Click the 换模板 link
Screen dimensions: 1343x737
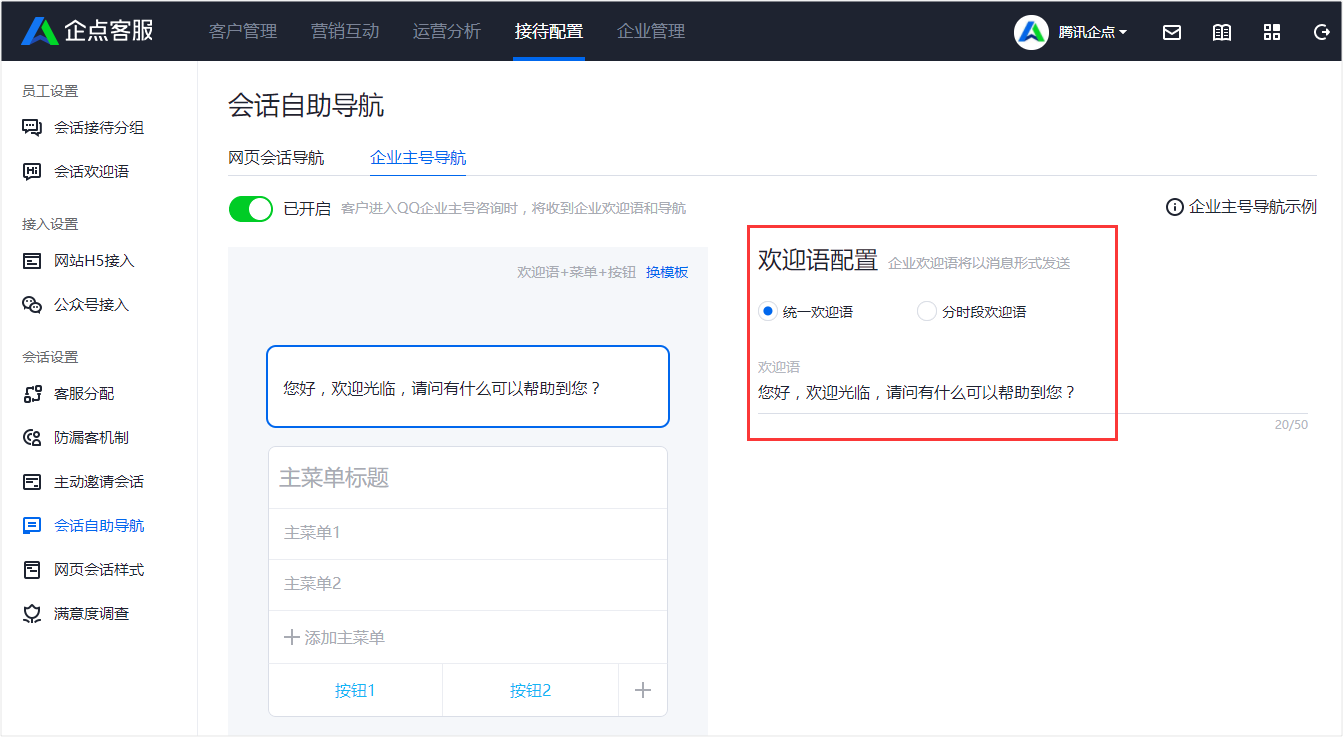coord(667,272)
